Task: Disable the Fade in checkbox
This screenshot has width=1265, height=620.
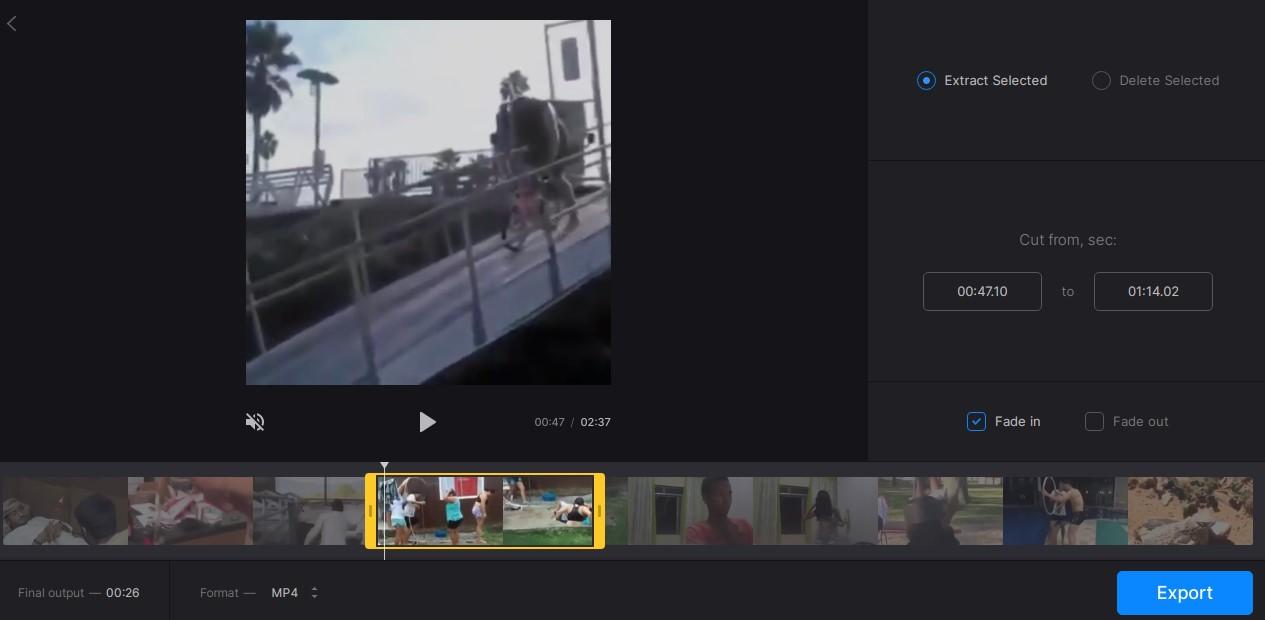Action: (976, 421)
